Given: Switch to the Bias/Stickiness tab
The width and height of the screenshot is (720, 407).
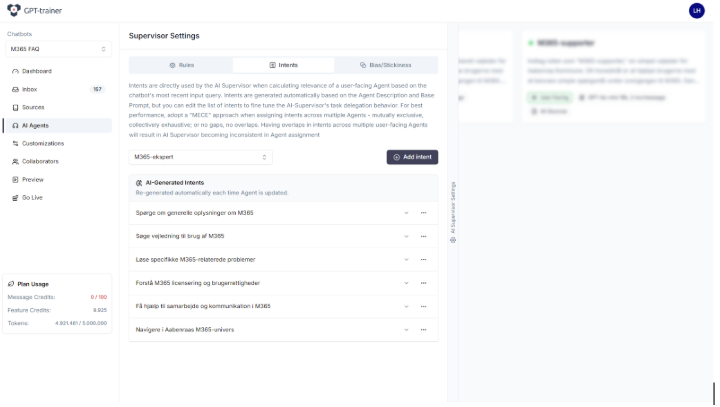Looking at the screenshot, I should [x=386, y=65].
